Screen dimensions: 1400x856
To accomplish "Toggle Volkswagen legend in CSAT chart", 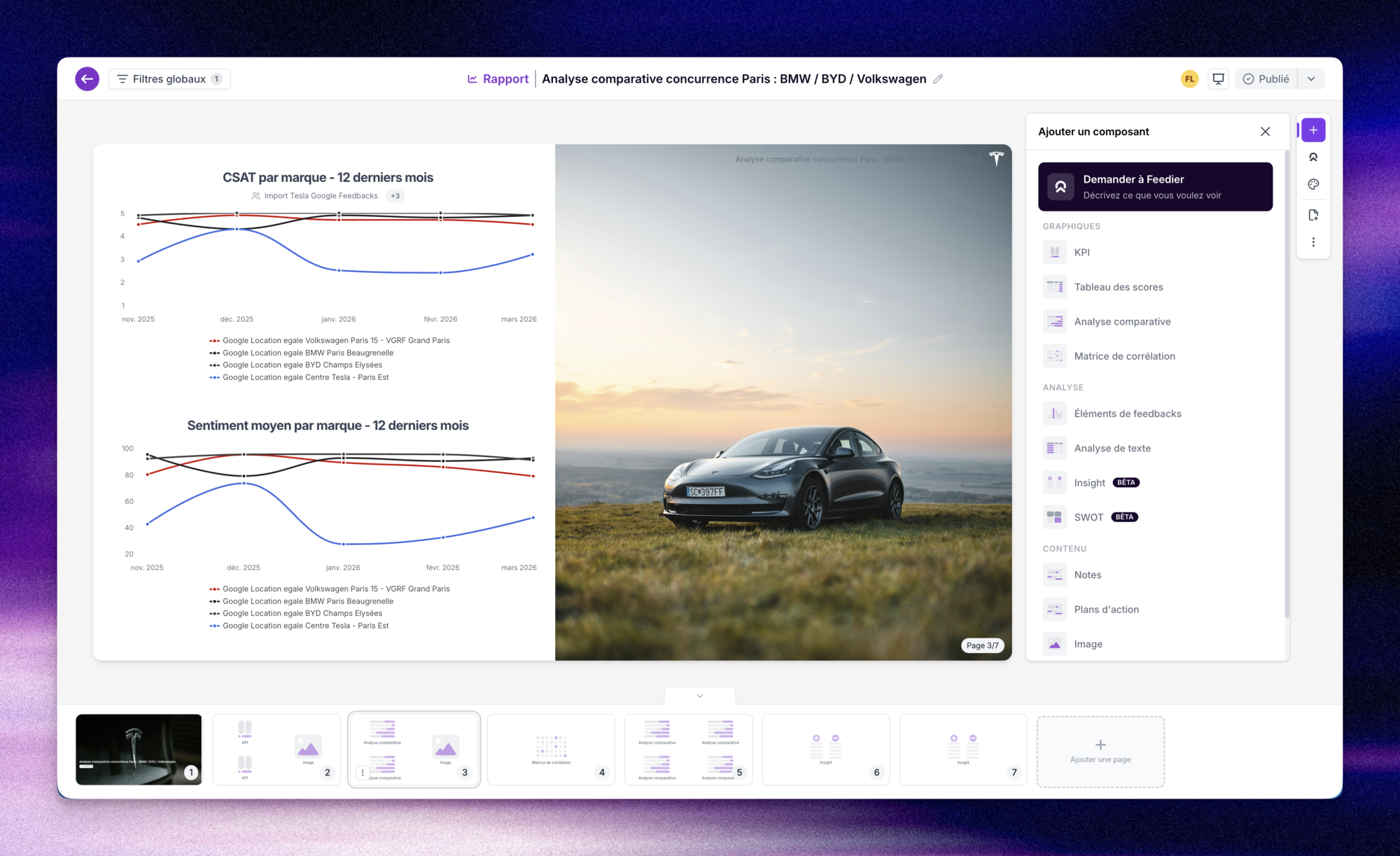I will pyautogui.click(x=329, y=341).
